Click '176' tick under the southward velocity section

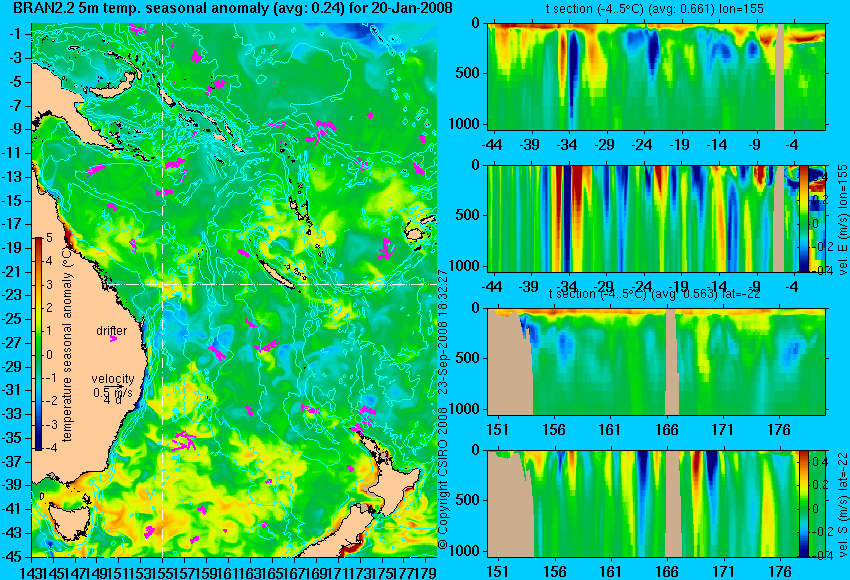(779, 572)
